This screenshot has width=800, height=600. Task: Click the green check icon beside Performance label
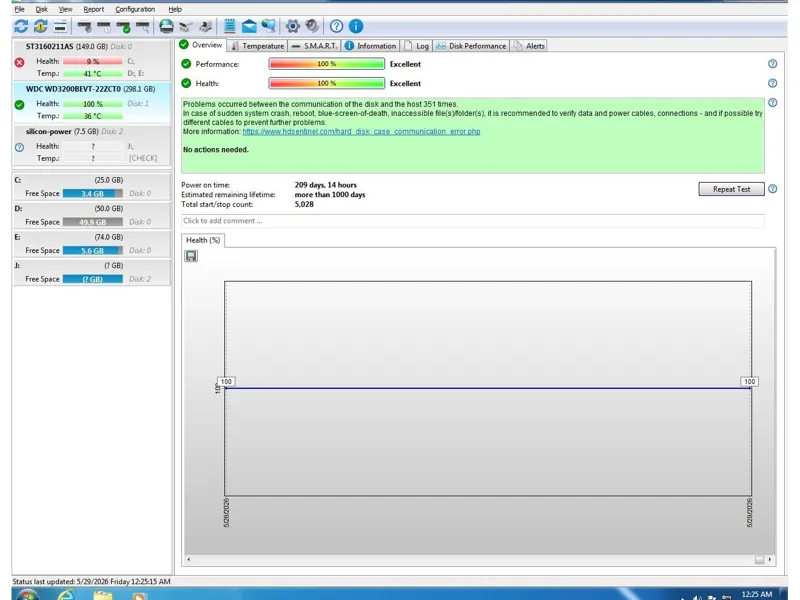click(186, 64)
